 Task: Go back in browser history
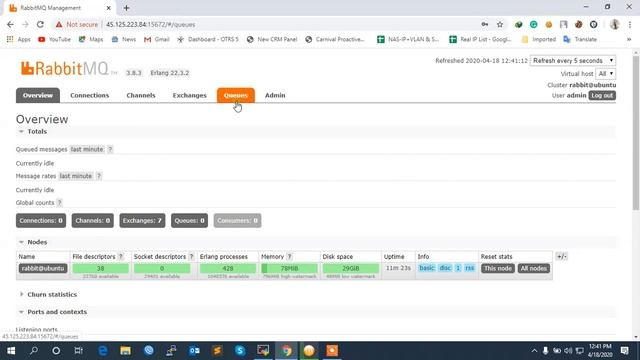pyautogui.click(x=10, y=24)
